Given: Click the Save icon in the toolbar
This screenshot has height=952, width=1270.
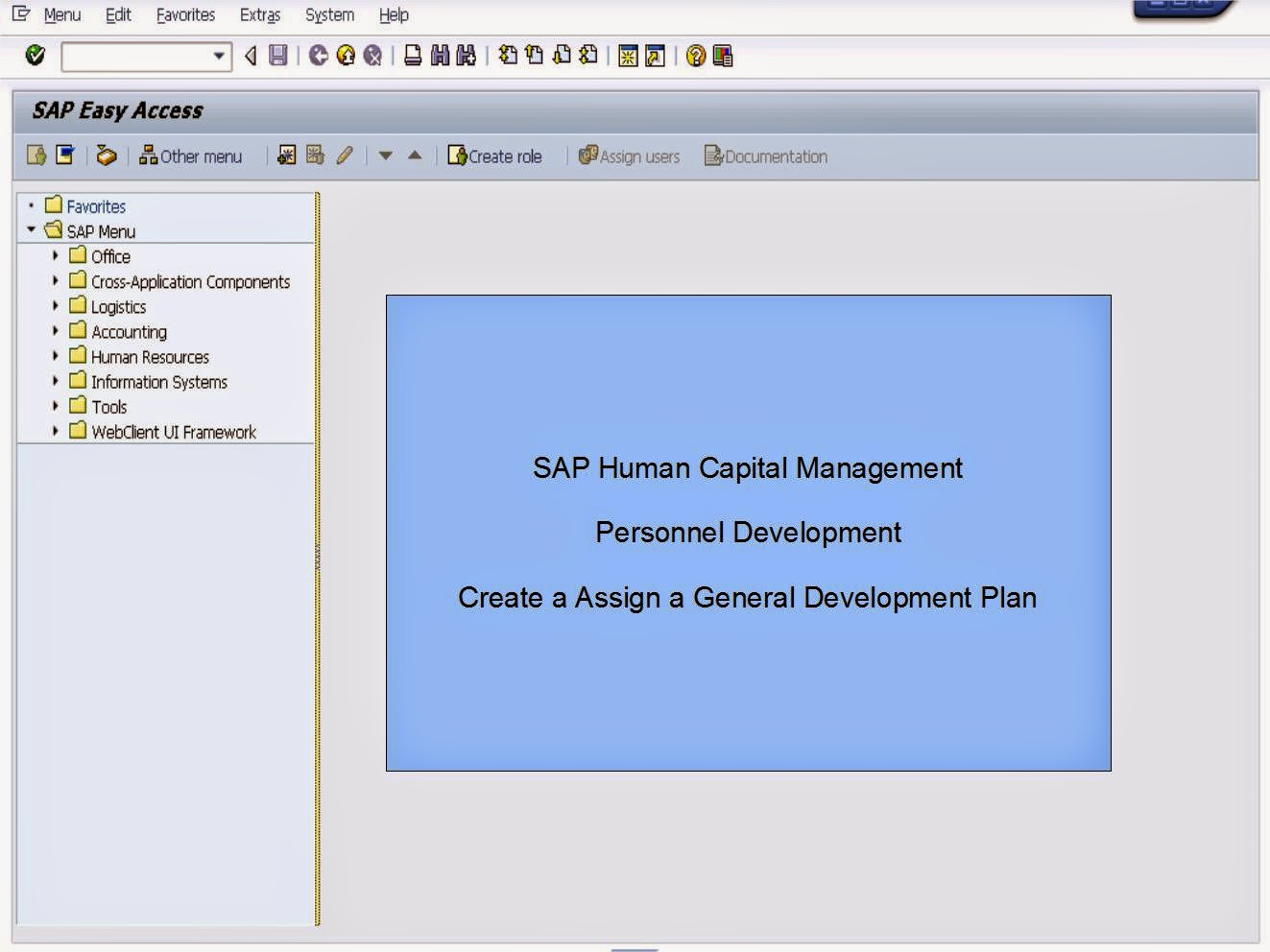Looking at the screenshot, I should (276, 56).
